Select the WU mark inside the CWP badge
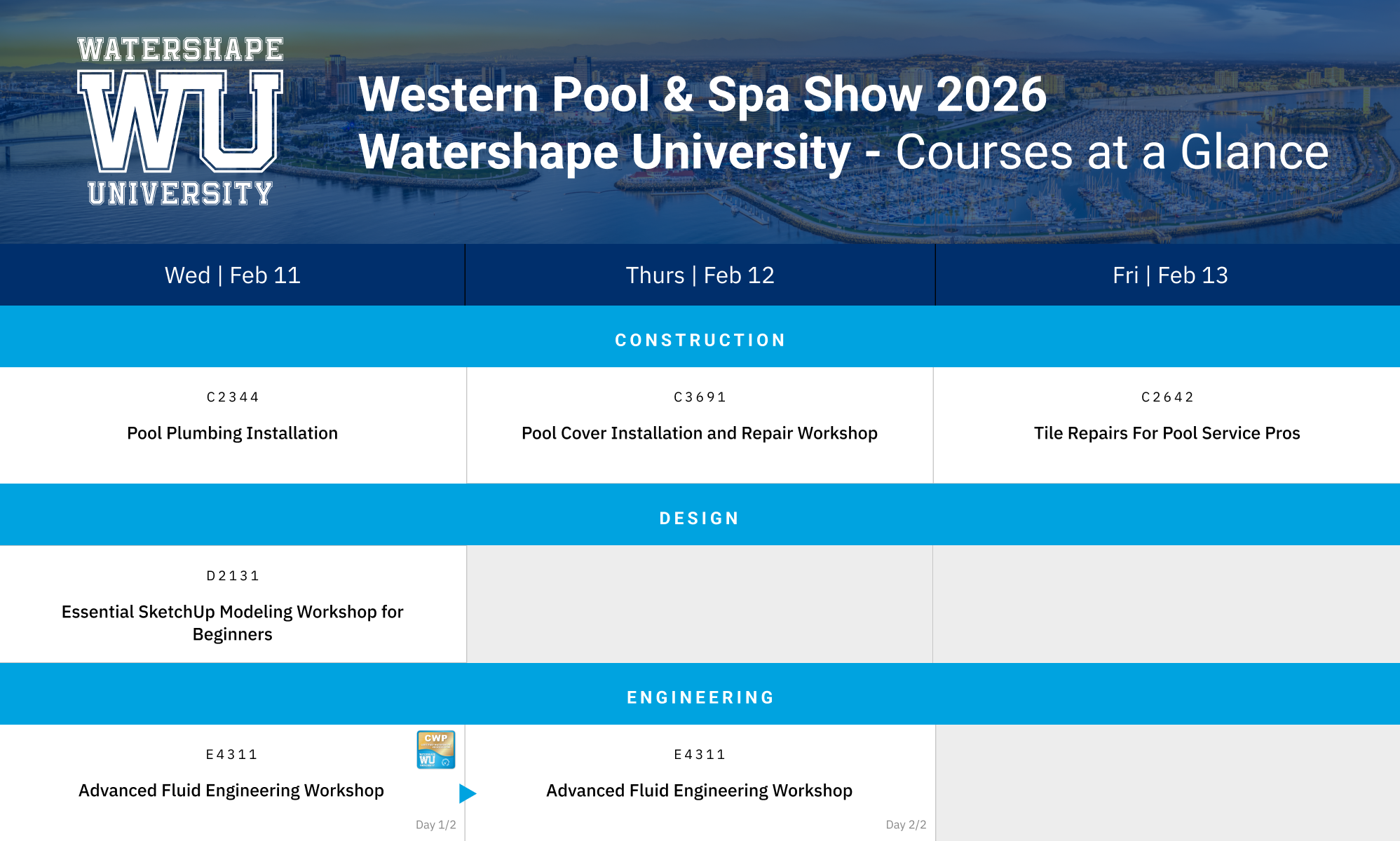Image resolution: width=1400 pixels, height=841 pixels. (x=428, y=760)
